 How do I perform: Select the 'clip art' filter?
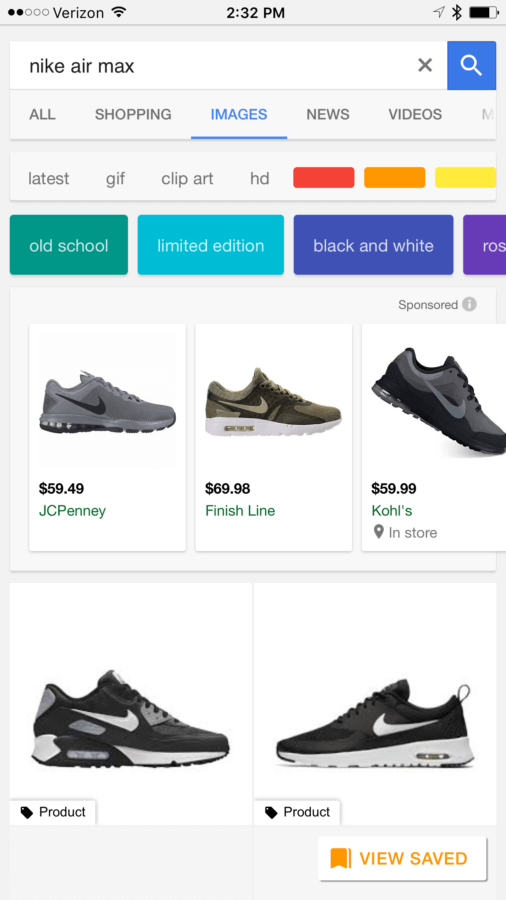(187, 179)
